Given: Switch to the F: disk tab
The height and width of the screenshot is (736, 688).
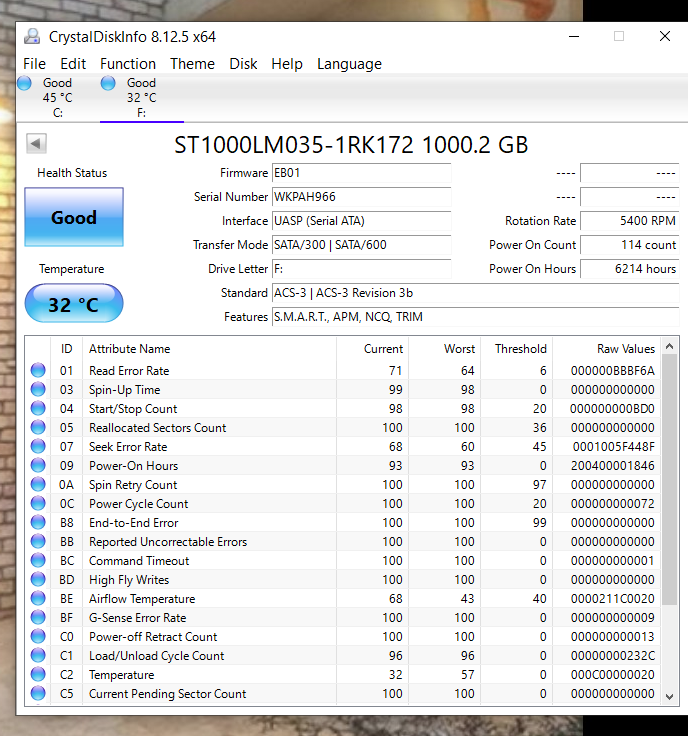Looking at the screenshot, I should (140, 98).
